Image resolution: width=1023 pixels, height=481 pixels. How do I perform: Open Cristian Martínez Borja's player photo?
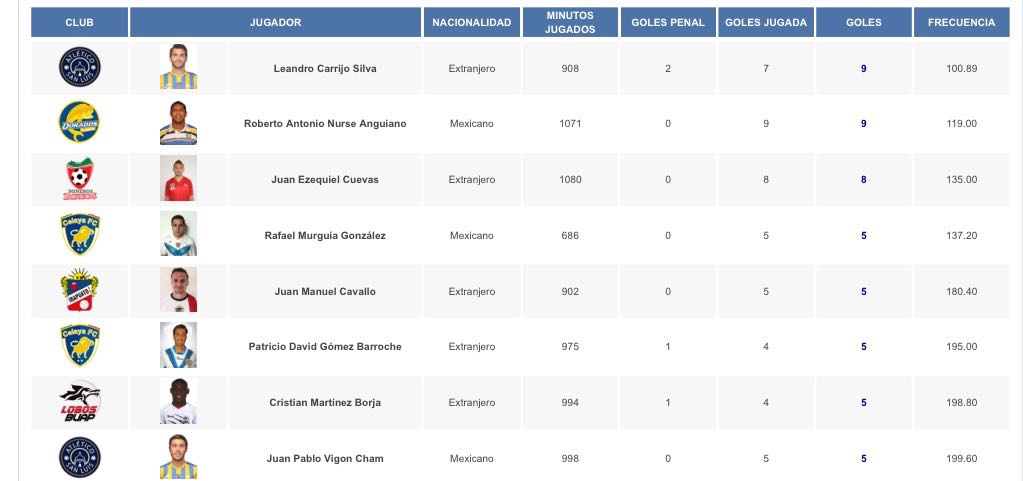pos(178,402)
